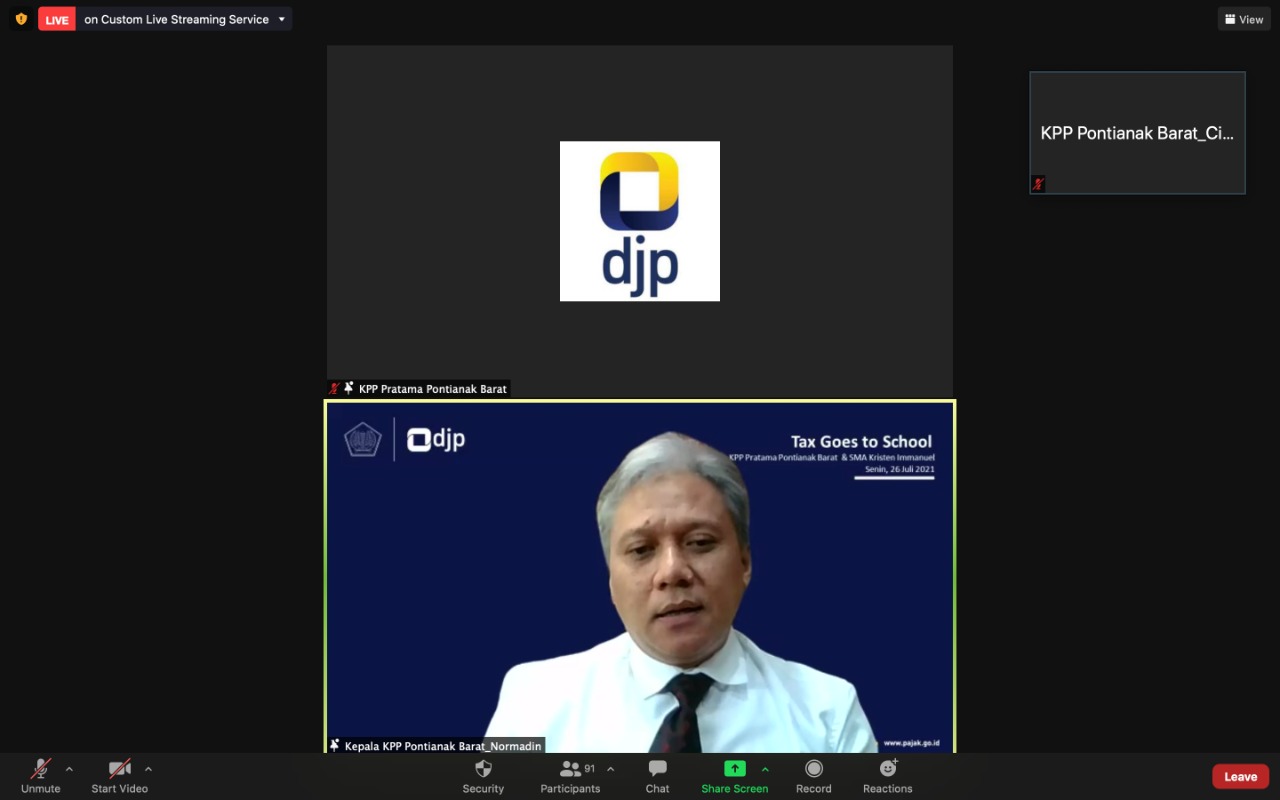Viewport: 1280px width, 800px height.
Task: Open the Security shield icon
Action: tap(483, 769)
